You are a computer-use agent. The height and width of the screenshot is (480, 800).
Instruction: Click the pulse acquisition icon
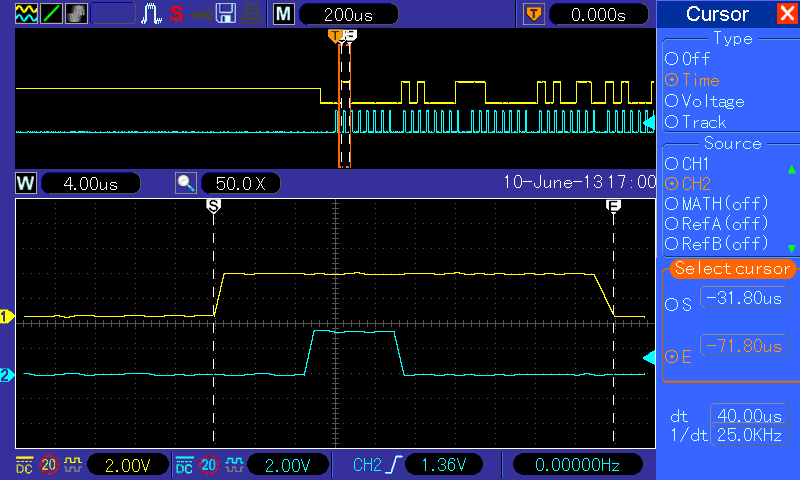click(x=151, y=13)
